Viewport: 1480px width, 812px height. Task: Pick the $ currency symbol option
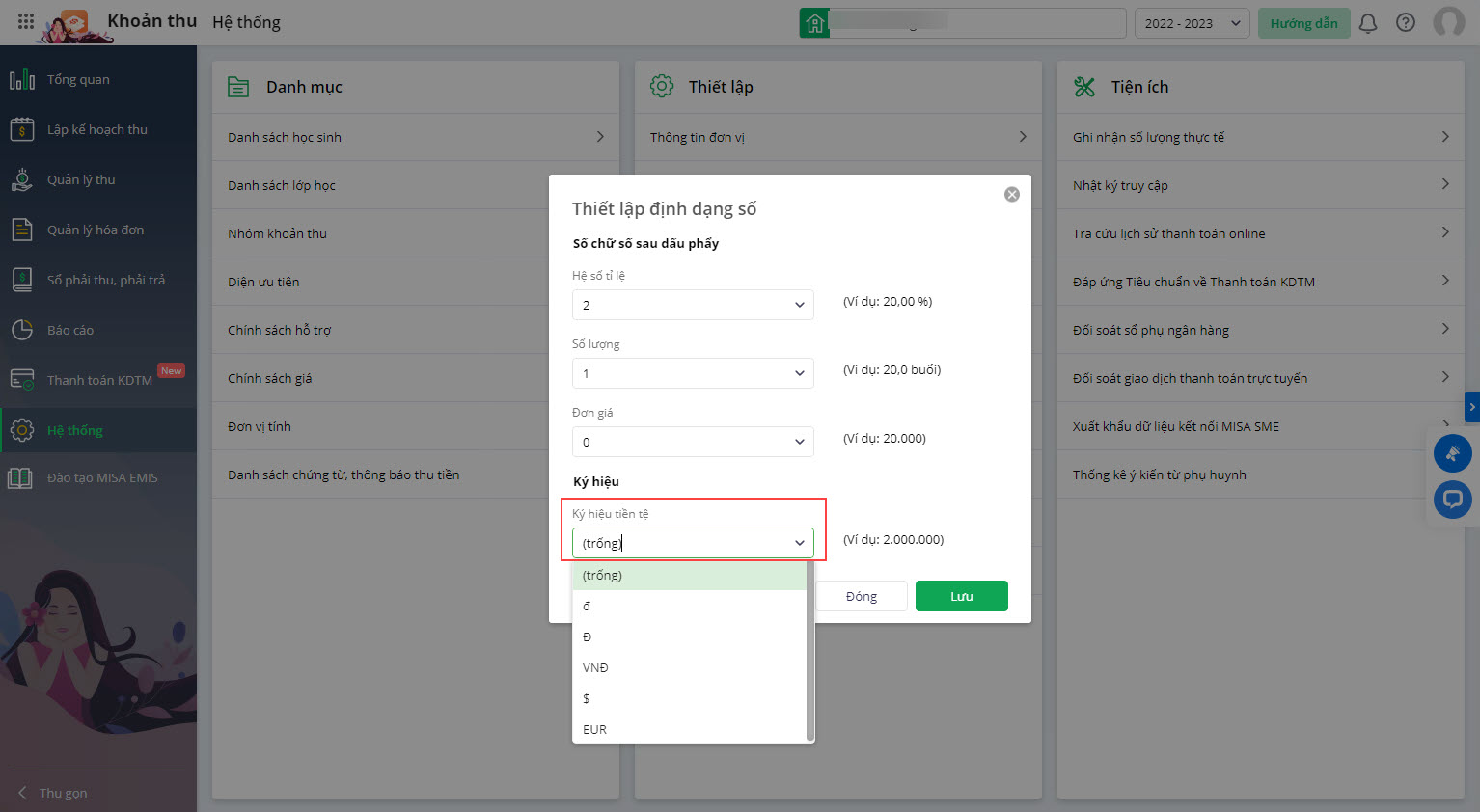click(x=587, y=698)
